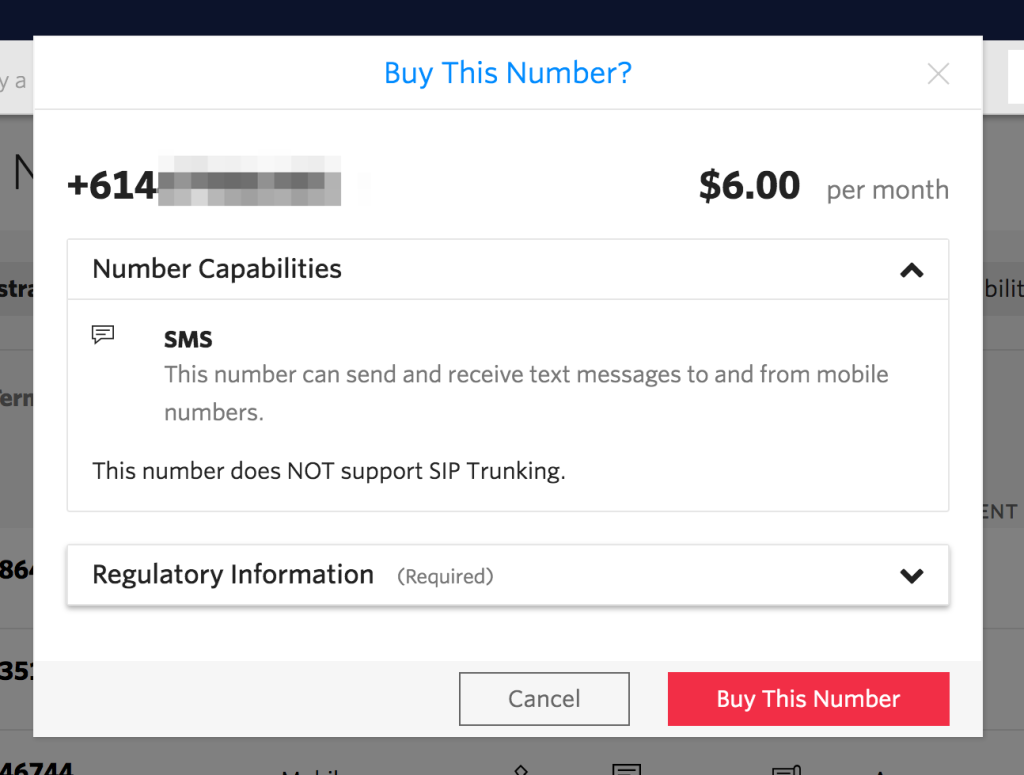This screenshot has width=1024, height=775.
Task: Confirm with red Buy This Number button
Action: 808,699
